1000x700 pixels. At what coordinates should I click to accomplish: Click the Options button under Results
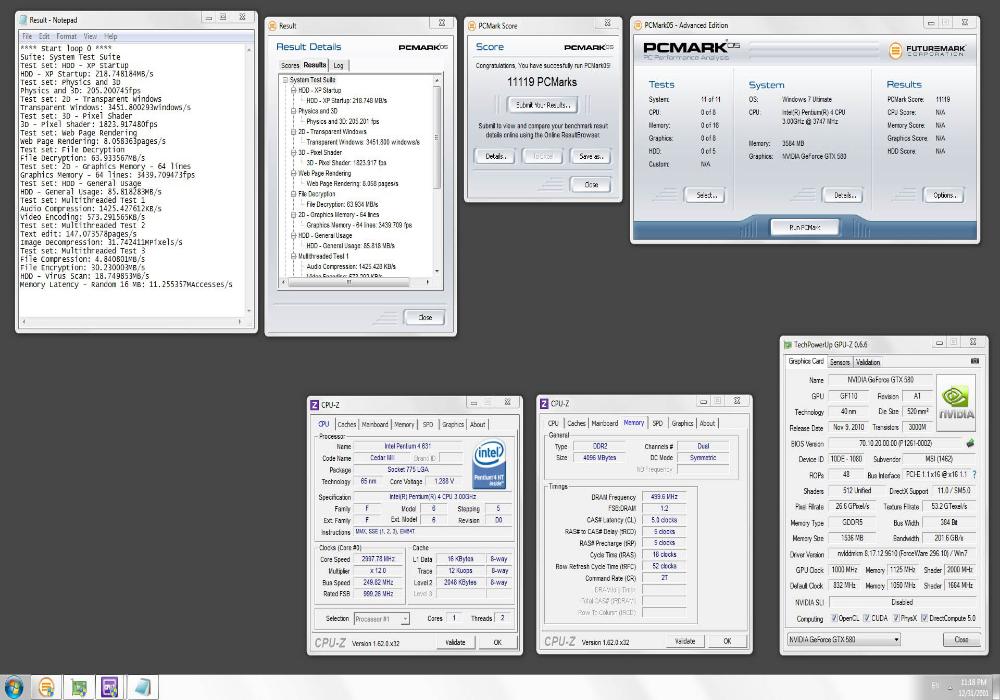click(944, 195)
